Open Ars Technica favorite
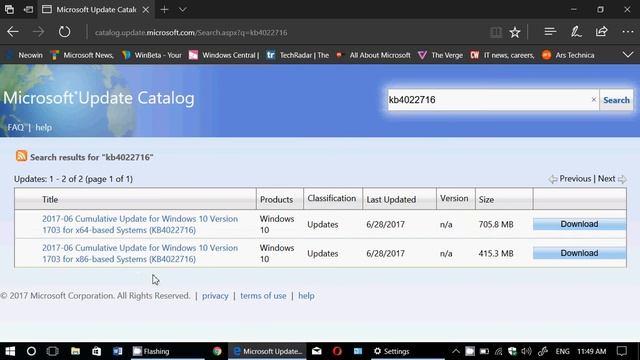The height and width of the screenshot is (360, 640). (568, 55)
